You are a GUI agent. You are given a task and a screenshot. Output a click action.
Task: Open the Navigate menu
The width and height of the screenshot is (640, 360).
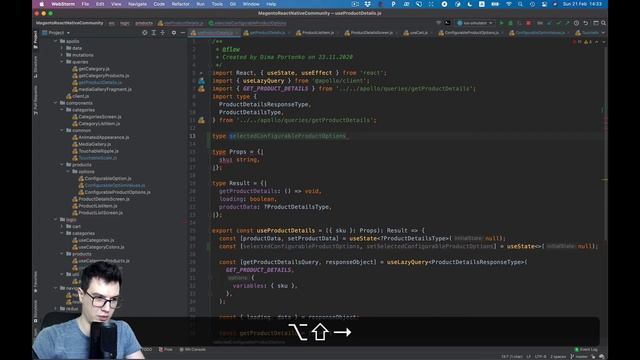coord(137,4)
